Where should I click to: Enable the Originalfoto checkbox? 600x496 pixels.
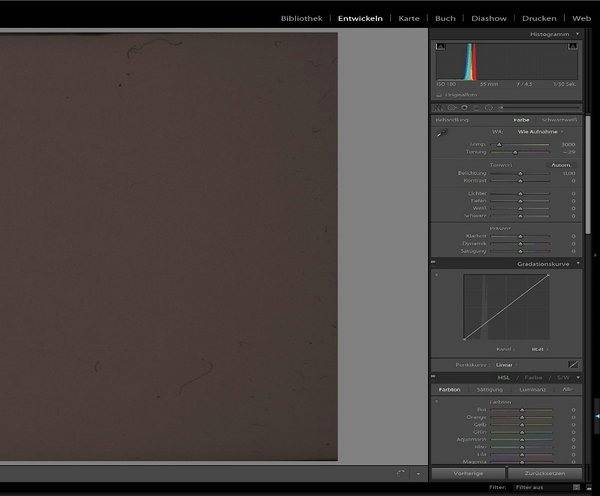[x=439, y=95]
